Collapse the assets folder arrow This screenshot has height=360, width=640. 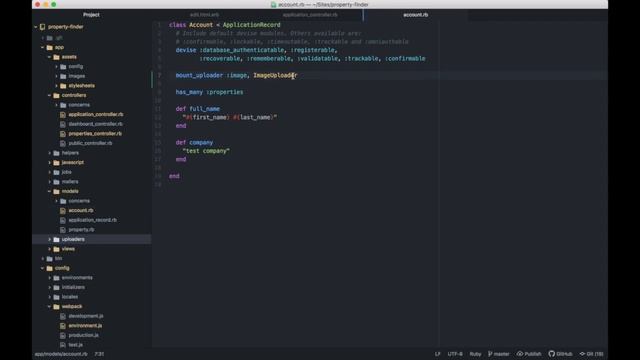pyautogui.click(x=50, y=57)
